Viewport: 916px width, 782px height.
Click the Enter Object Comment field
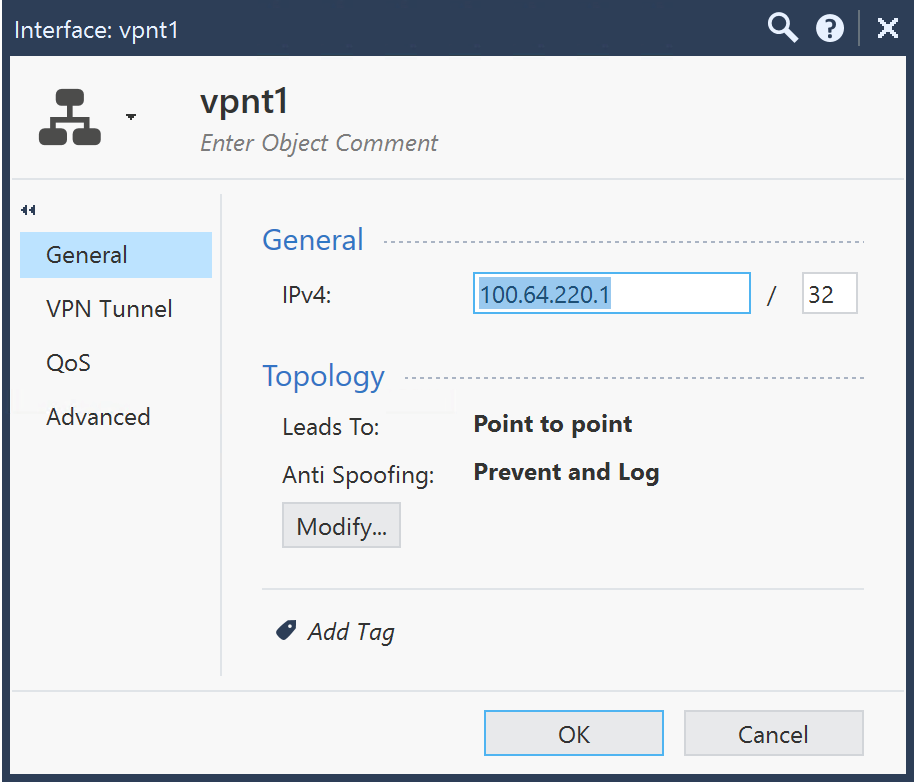tap(318, 143)
